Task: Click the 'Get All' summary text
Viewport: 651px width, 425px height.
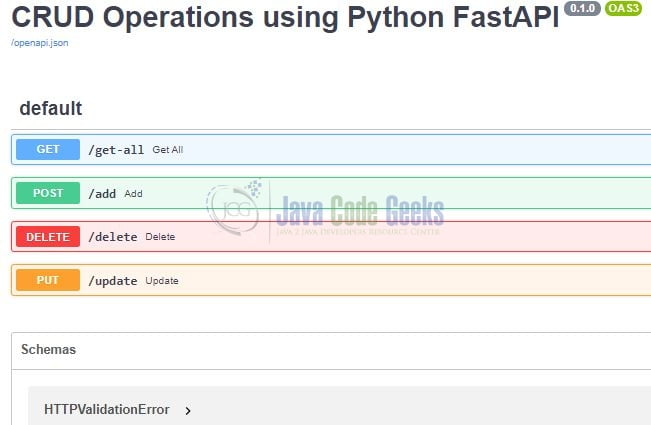Action: tap(168, 150)
